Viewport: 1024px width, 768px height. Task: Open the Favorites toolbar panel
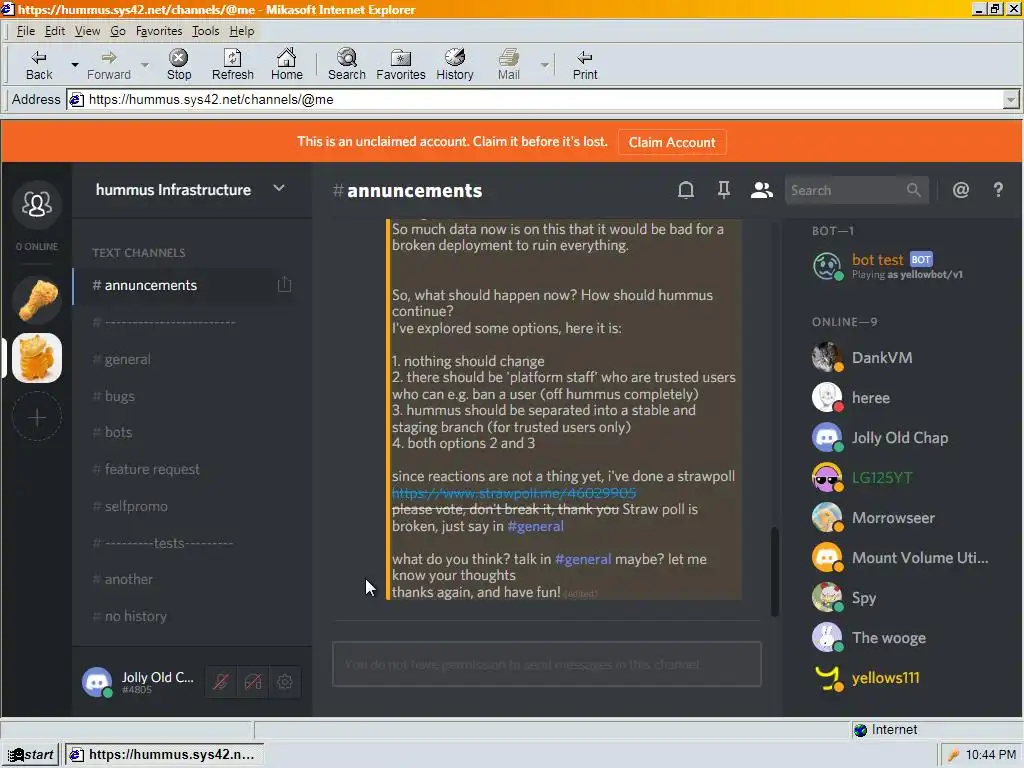(400, 65)
